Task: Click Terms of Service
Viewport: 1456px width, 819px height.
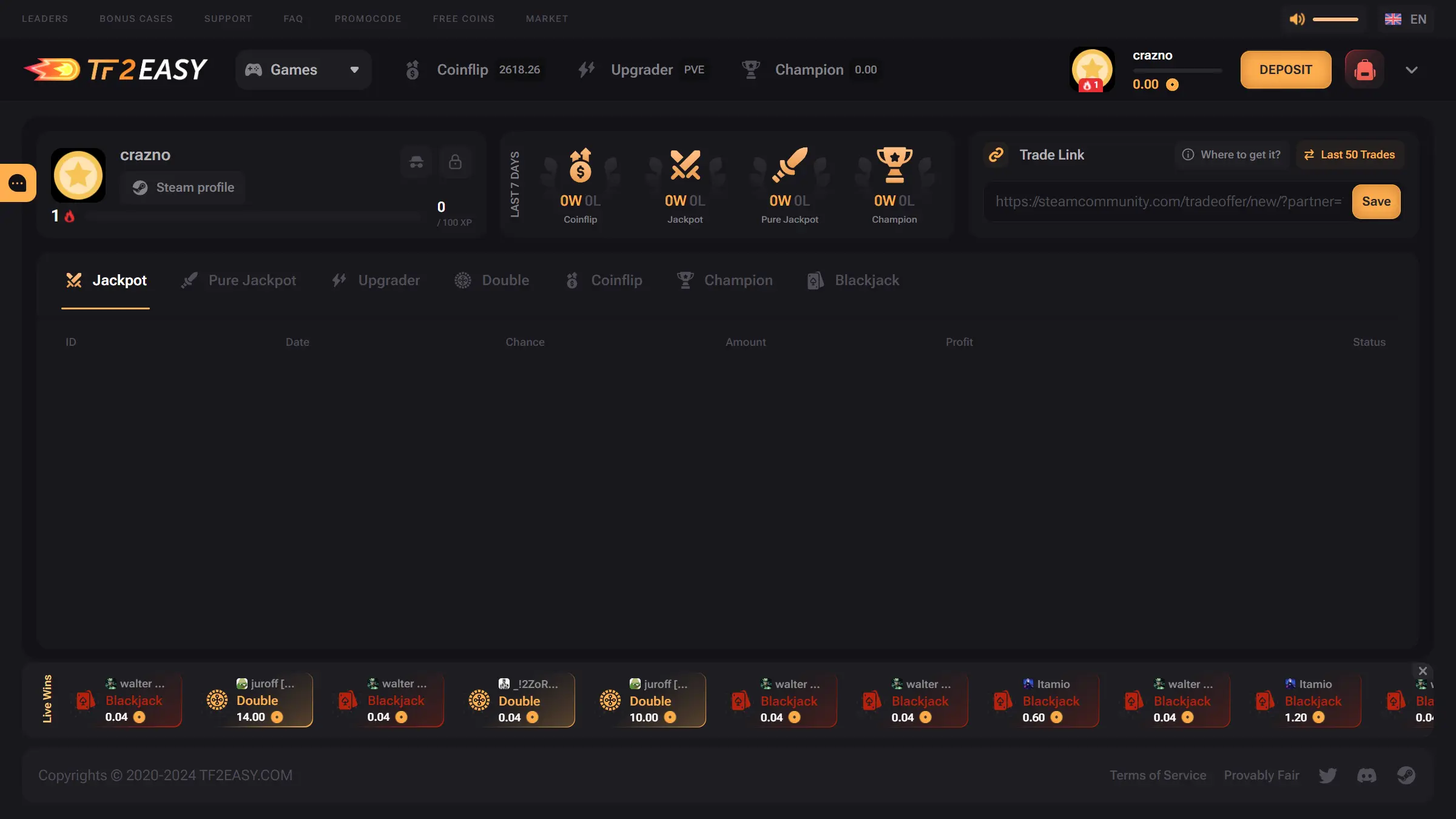Action: pyautogui.click(x=1158, y=775)
